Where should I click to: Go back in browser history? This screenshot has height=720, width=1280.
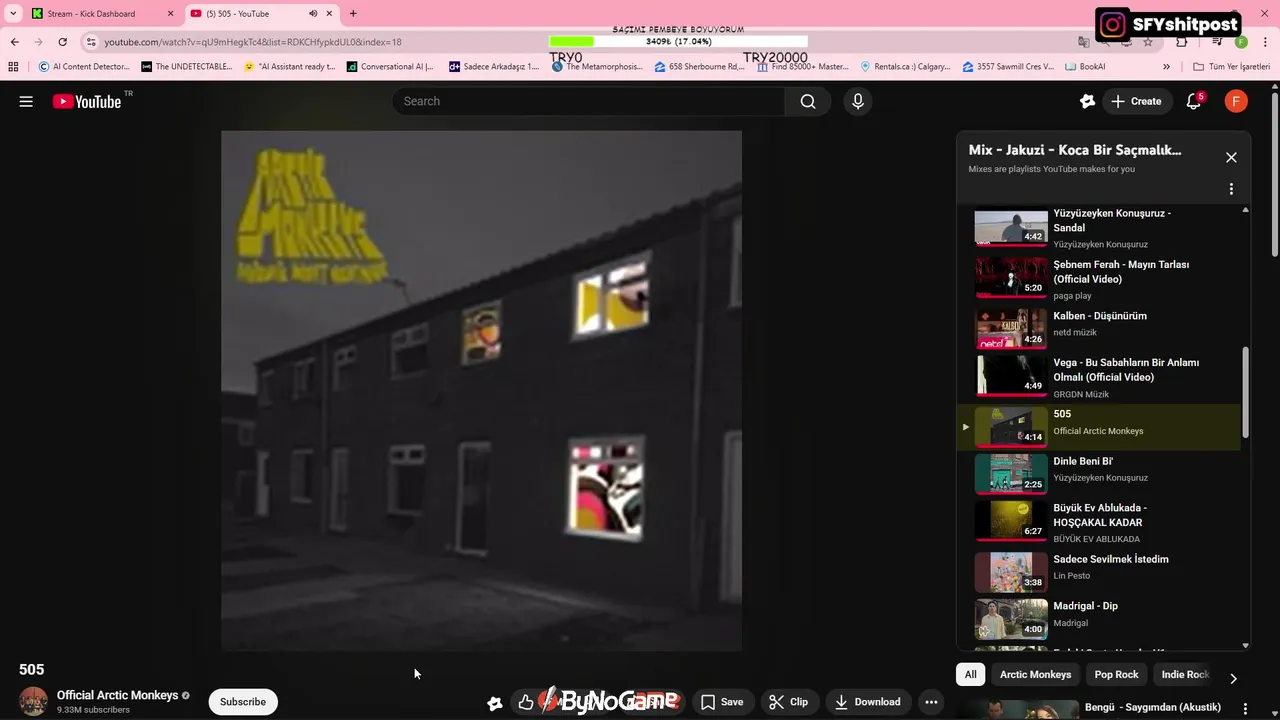[x=14, y=42]
